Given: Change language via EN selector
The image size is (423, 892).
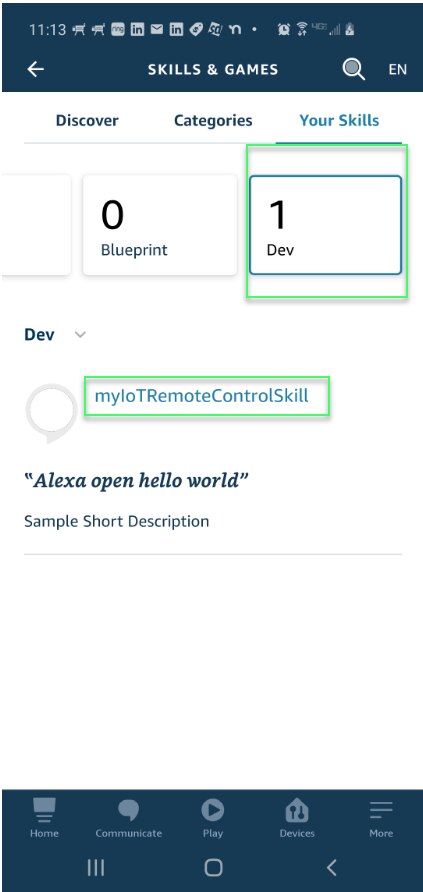Looking at the screenshot, I should coord(397,69).
